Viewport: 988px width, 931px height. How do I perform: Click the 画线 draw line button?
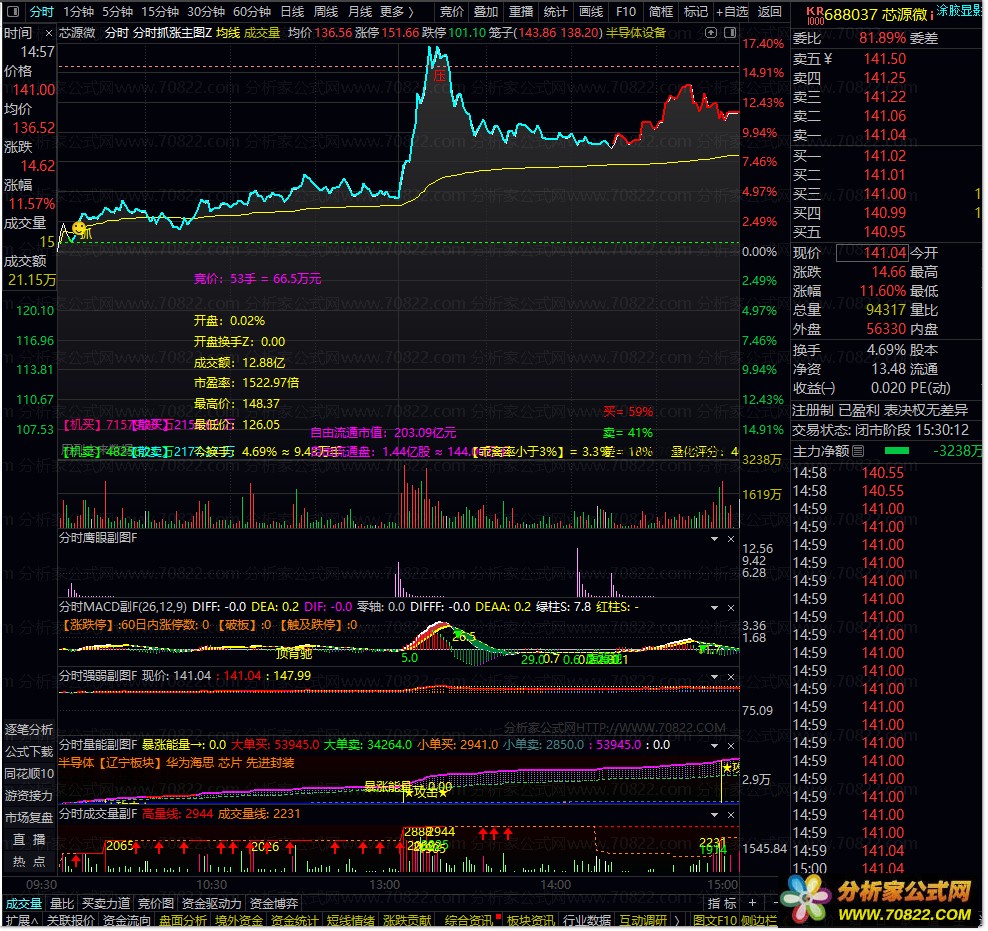pyautogui.click(x=592, y=12)
